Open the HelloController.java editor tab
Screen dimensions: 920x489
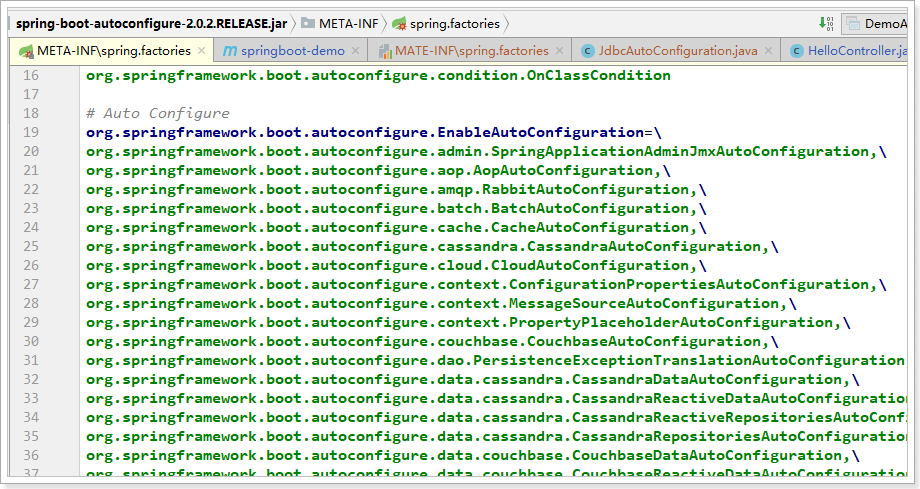(862, 51)
